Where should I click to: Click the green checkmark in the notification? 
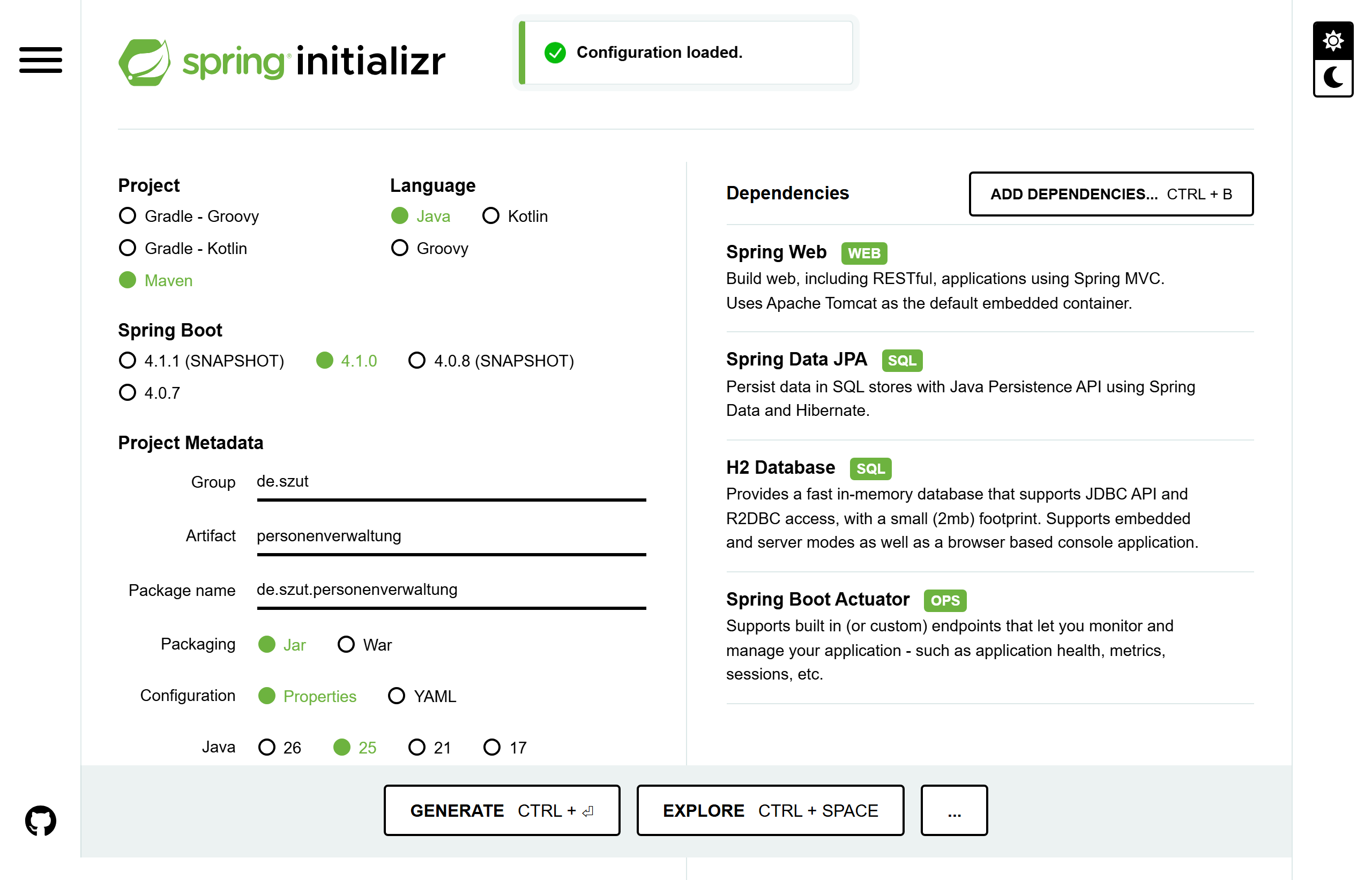pos(554,53)
